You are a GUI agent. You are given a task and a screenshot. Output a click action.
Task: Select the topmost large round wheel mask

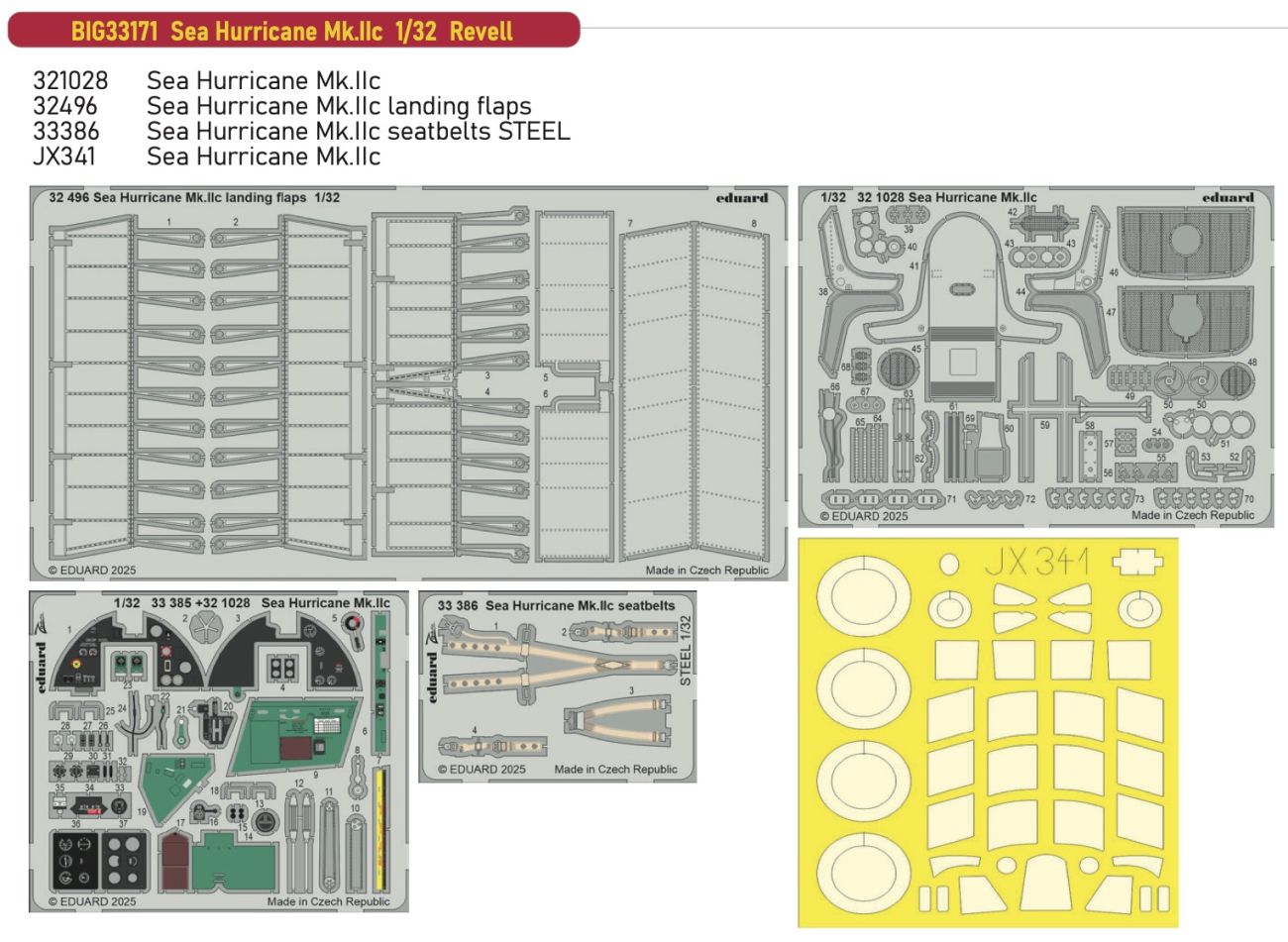[861, 598]
